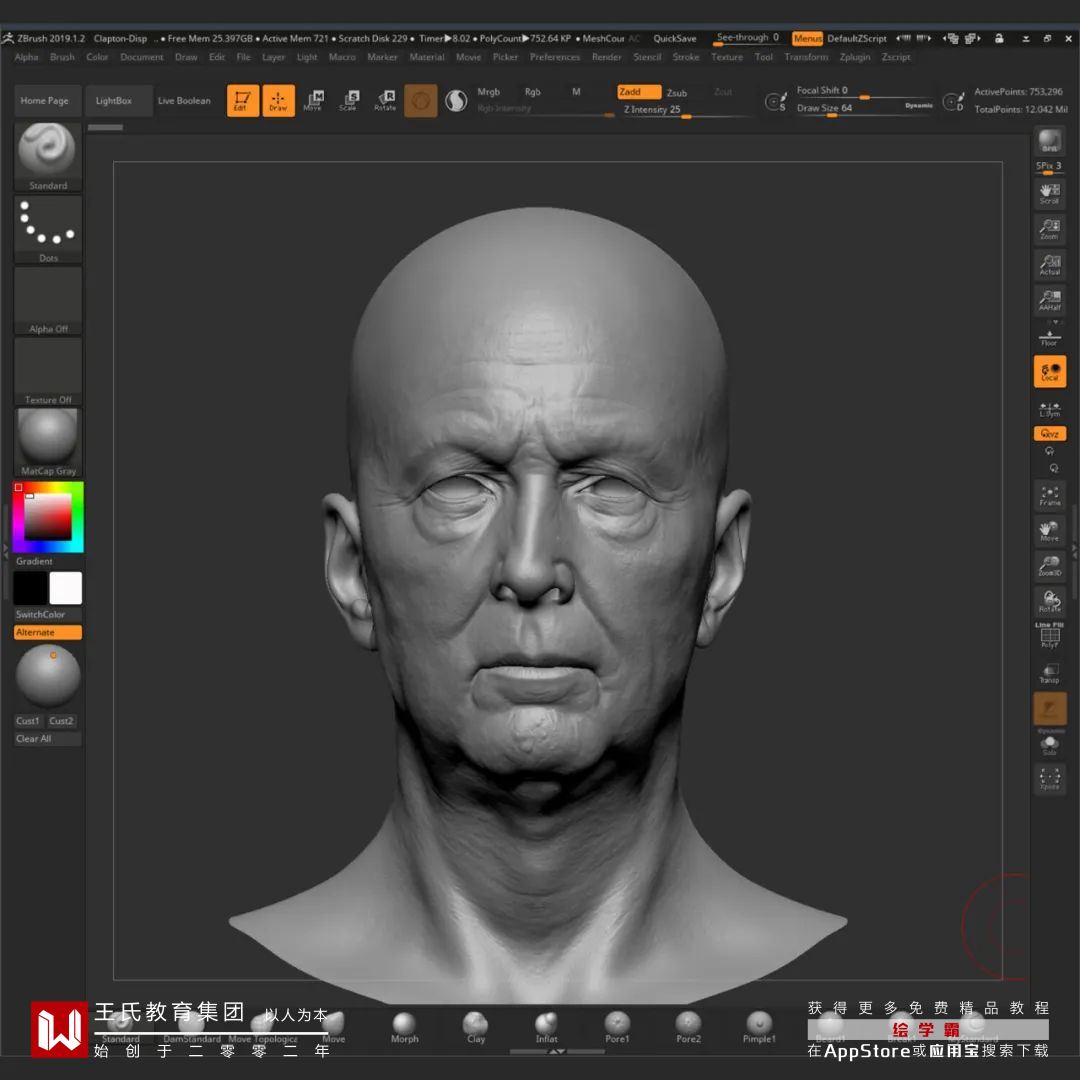Click the Move view icon on right shelf

click(1050, 531)
